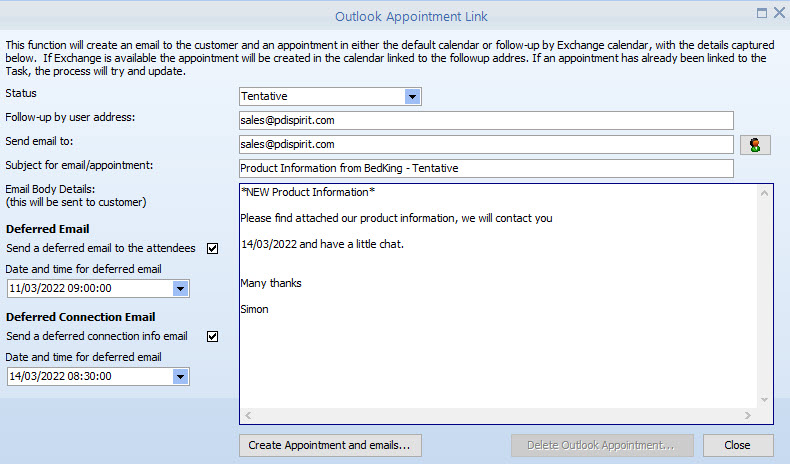
Task: Click the 'Deferred Email' heading
Action: [48, 229]
